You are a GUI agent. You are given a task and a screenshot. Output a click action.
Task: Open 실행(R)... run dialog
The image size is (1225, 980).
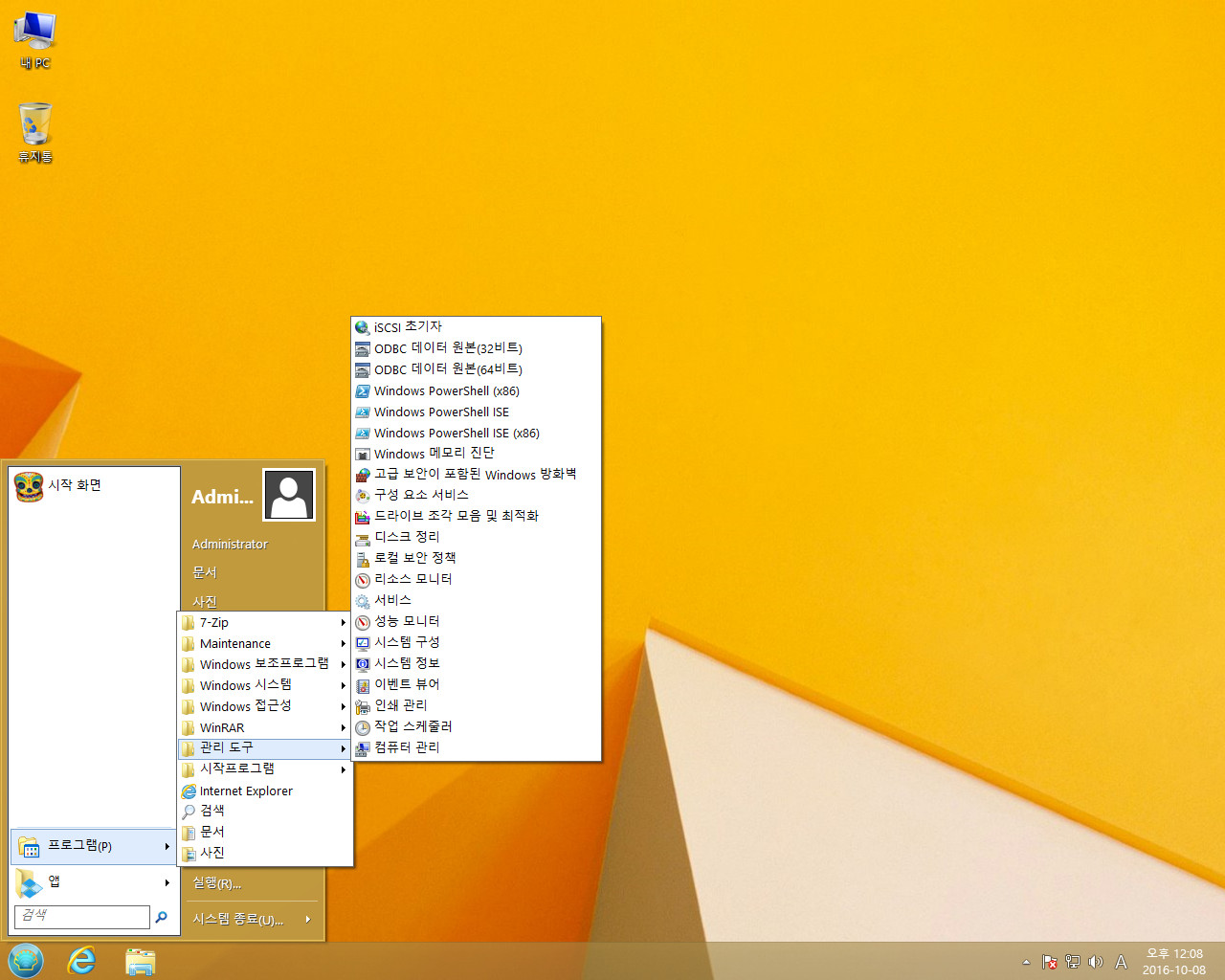tap(216, 882)
